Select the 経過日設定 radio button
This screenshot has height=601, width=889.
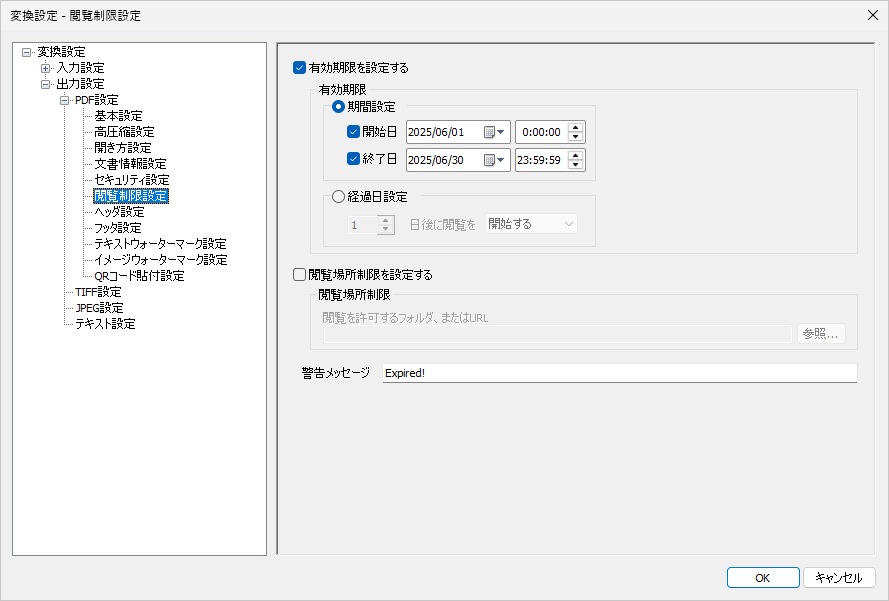(337, 196)
